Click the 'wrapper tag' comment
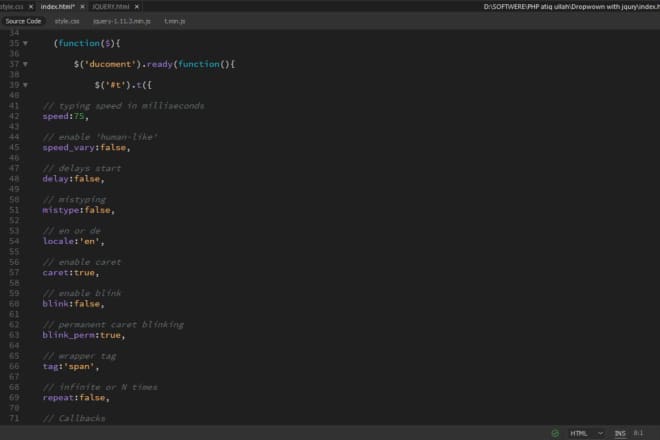Screen dimensions: 660x440 [x=79, y=356]
